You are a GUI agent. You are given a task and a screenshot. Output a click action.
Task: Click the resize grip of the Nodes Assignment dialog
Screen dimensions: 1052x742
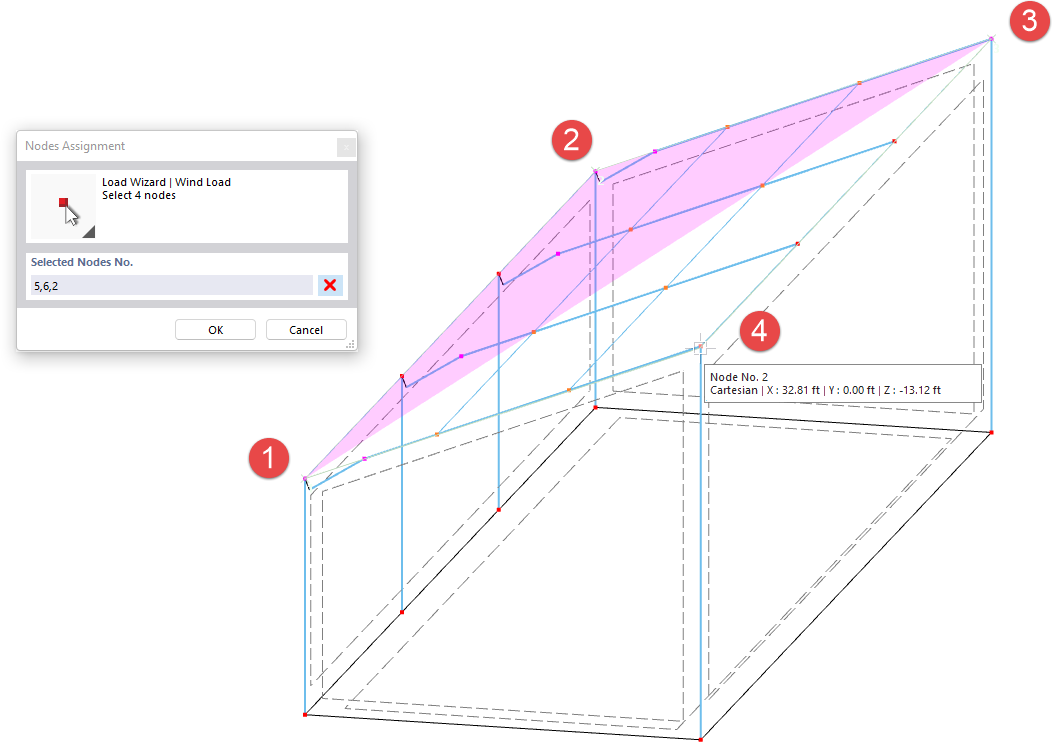(349, 345)
